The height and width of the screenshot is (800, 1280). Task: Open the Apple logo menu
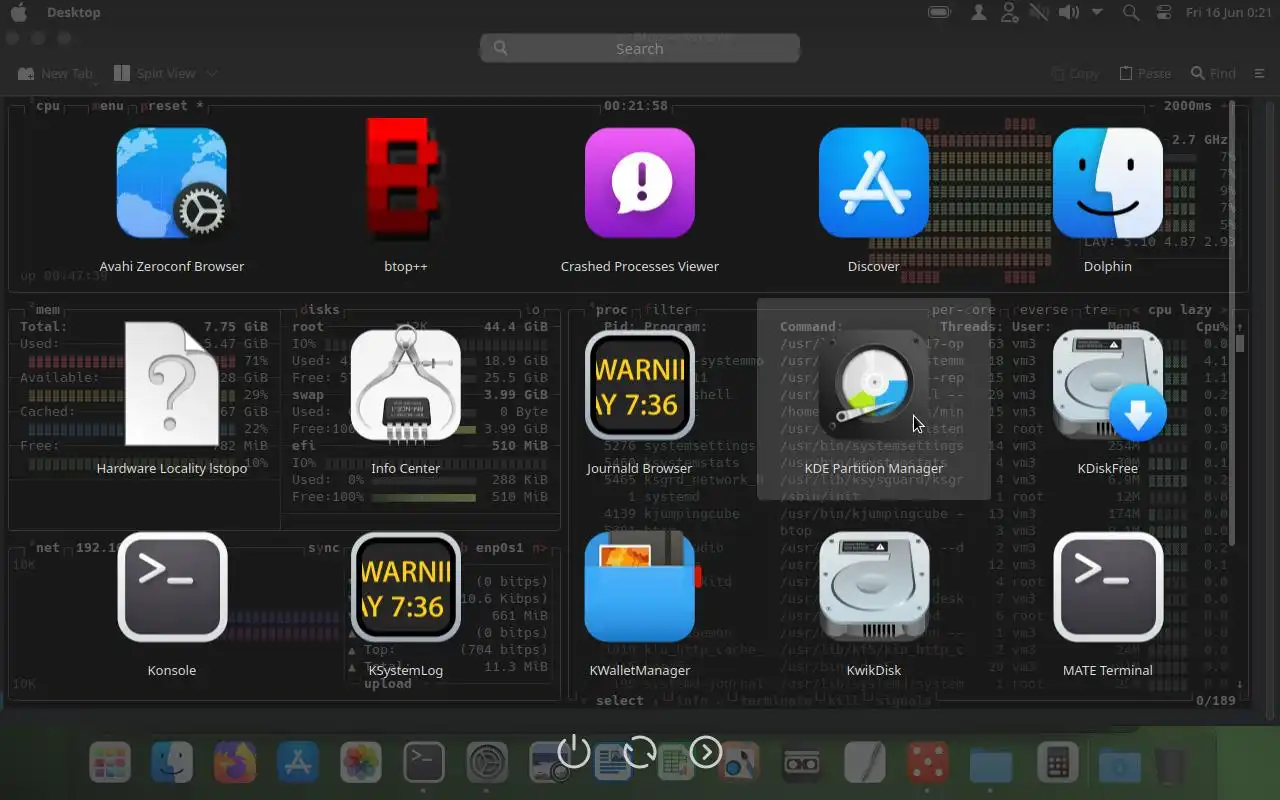(18, 12)
